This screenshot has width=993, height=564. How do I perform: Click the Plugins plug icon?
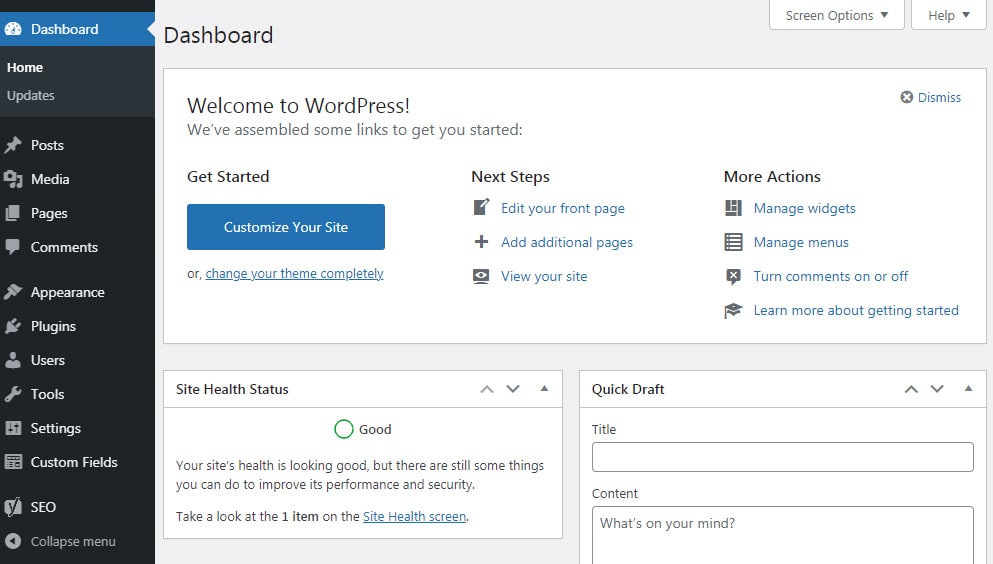[x=13, y=326]
